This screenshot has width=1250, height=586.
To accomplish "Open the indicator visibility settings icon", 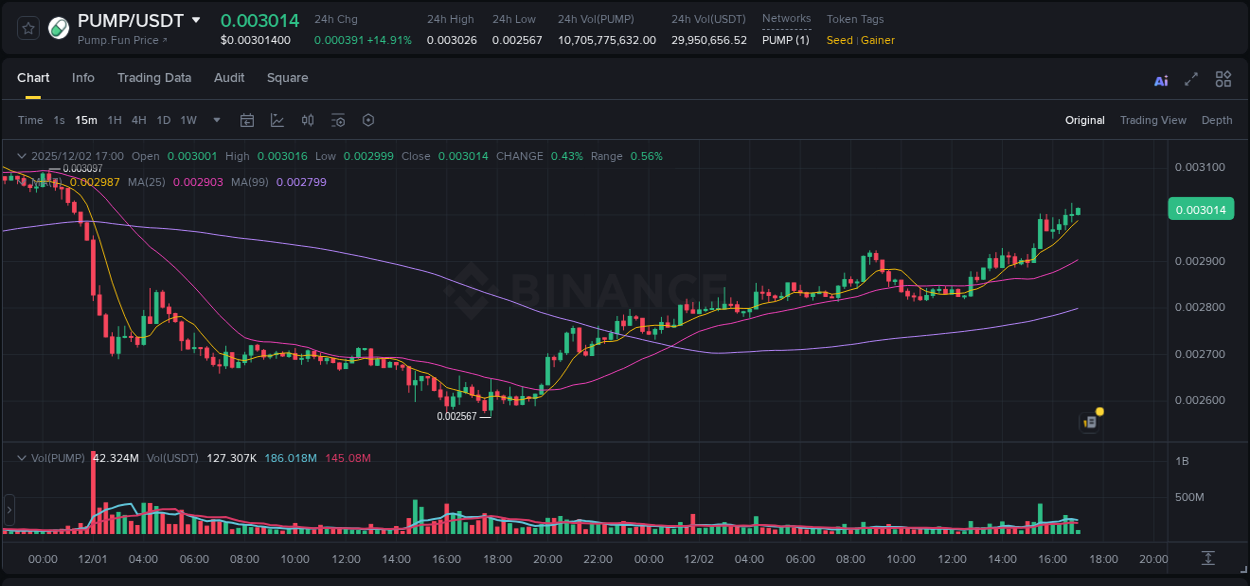I will [x=338, y=120].
